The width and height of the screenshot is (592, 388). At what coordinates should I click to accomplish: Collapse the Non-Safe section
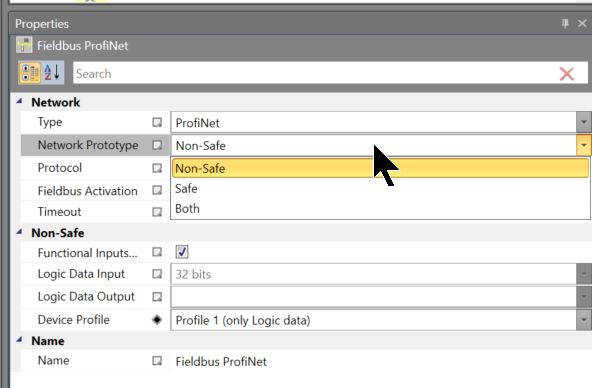19,232
